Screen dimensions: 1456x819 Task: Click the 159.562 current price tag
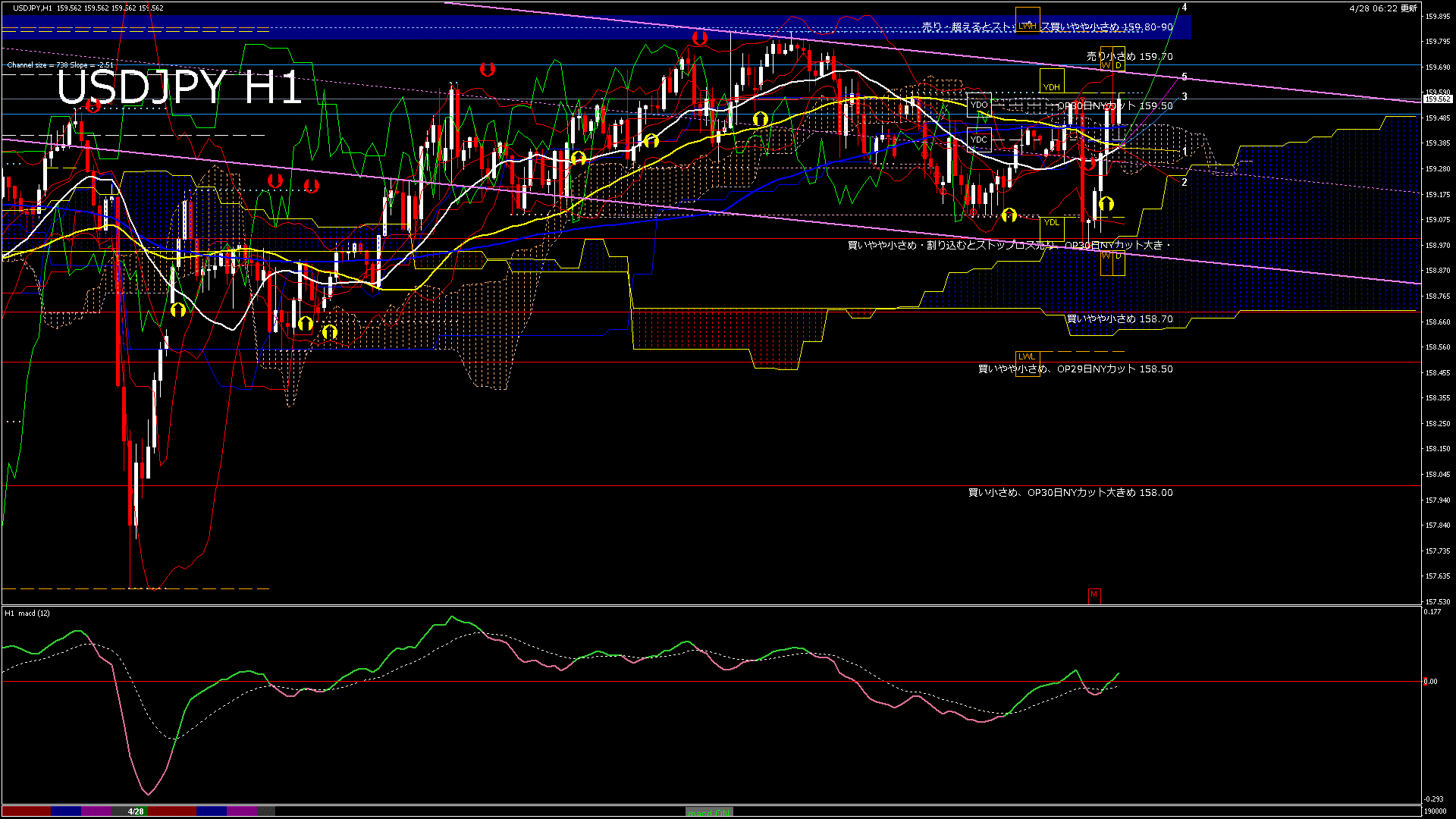(x=1437, y=99)
